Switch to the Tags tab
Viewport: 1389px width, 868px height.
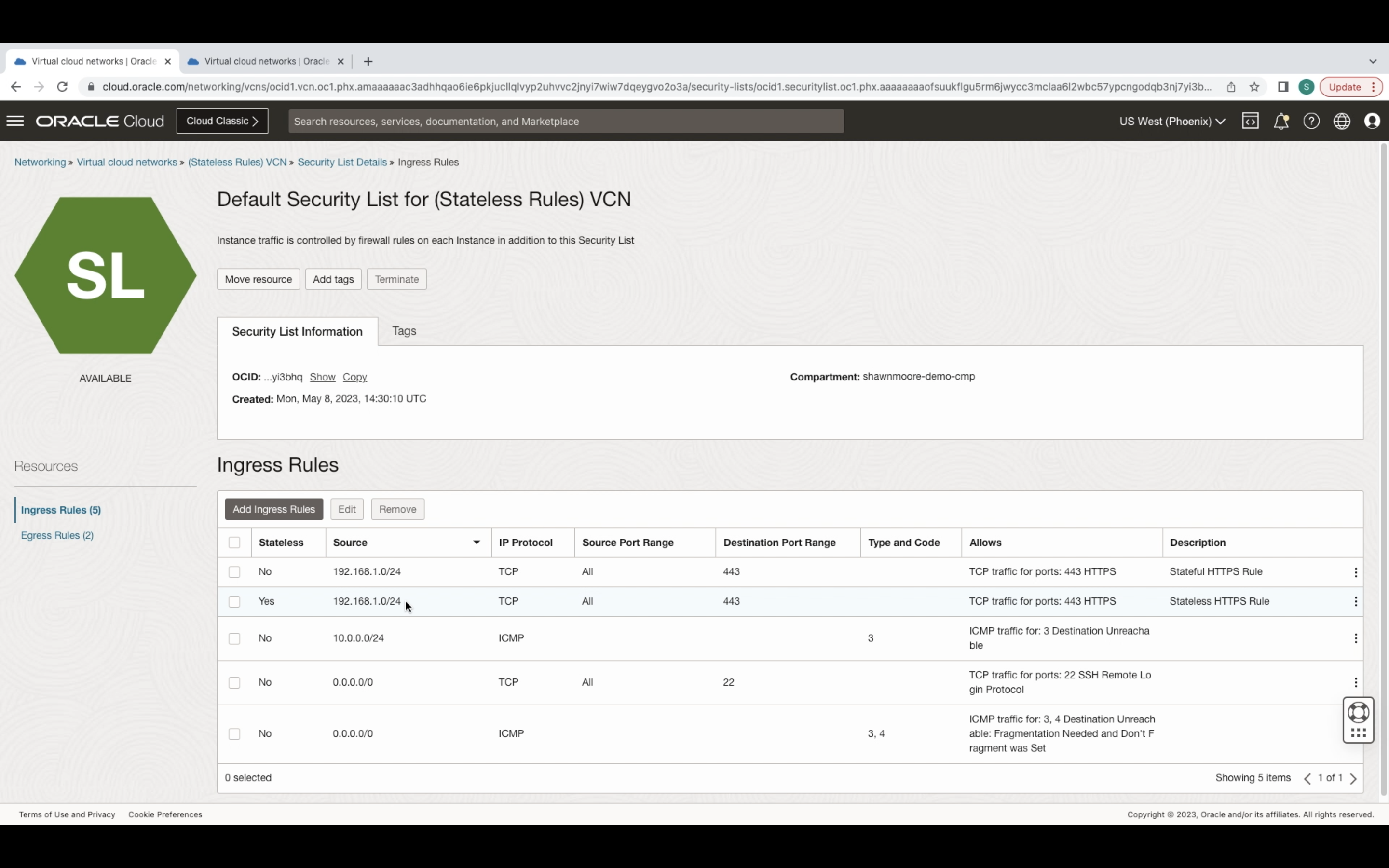click(404, 331)
